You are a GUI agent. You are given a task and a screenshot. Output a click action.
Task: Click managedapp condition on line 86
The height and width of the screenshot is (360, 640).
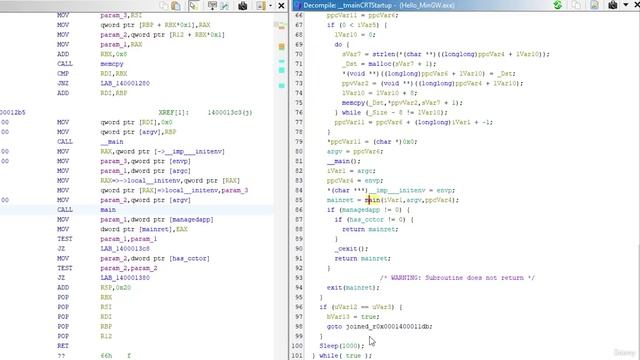[361, 210]
